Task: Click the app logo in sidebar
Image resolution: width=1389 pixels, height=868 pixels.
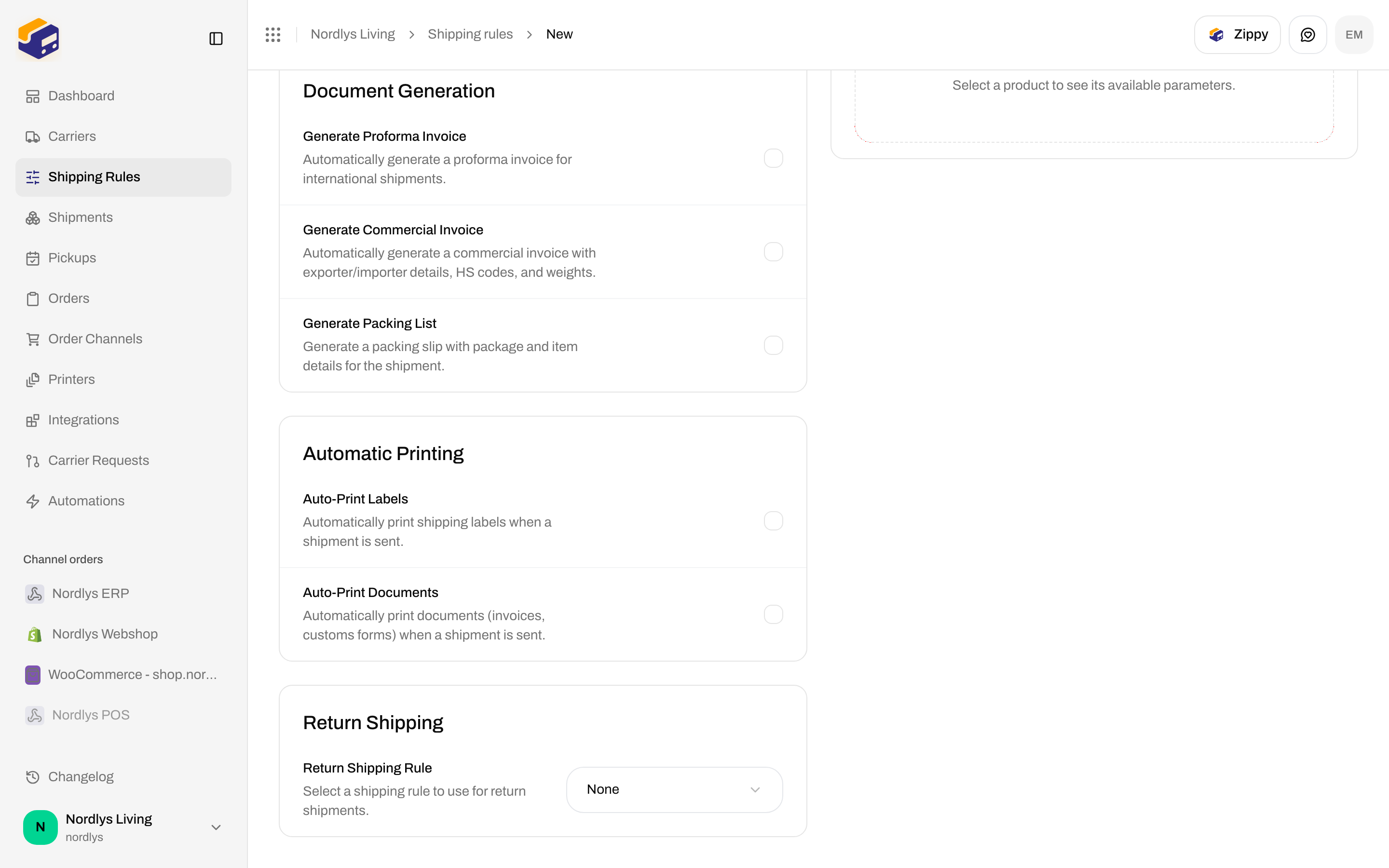Action: point(39,39)
